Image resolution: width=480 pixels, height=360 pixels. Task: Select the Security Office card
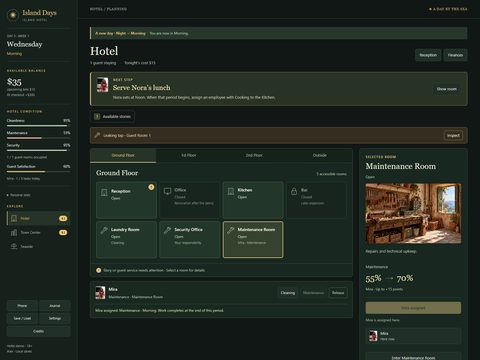189,239
